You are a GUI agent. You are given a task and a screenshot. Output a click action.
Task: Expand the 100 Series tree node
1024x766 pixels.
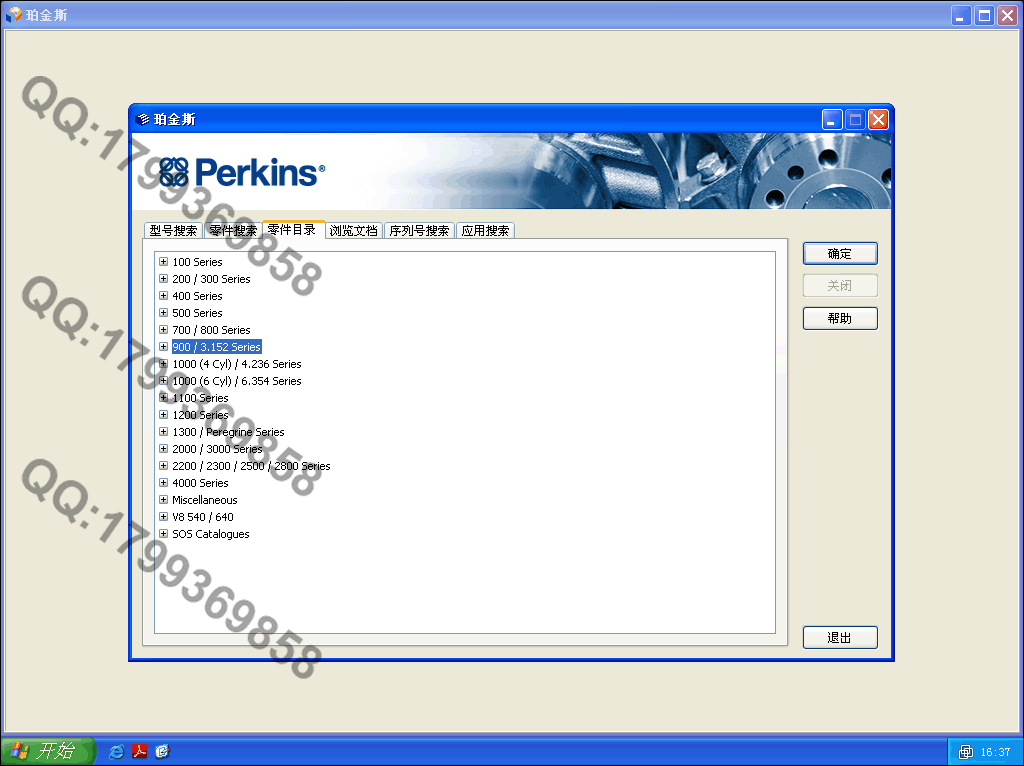(163, 262)
